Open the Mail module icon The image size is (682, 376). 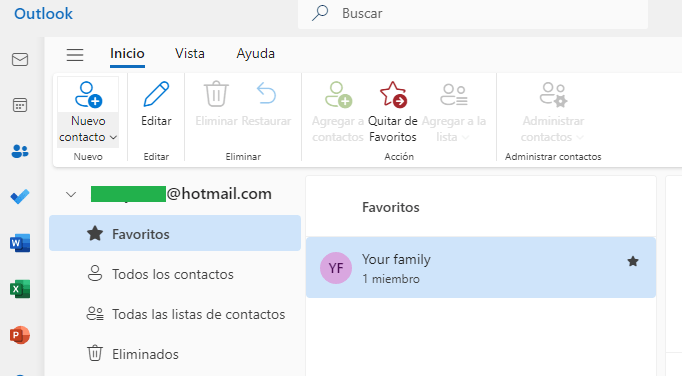pos(20,59)
